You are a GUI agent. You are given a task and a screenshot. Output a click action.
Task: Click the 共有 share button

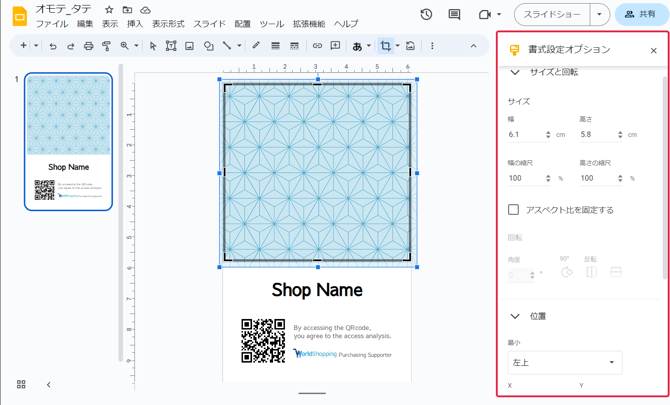coord(640,15)
